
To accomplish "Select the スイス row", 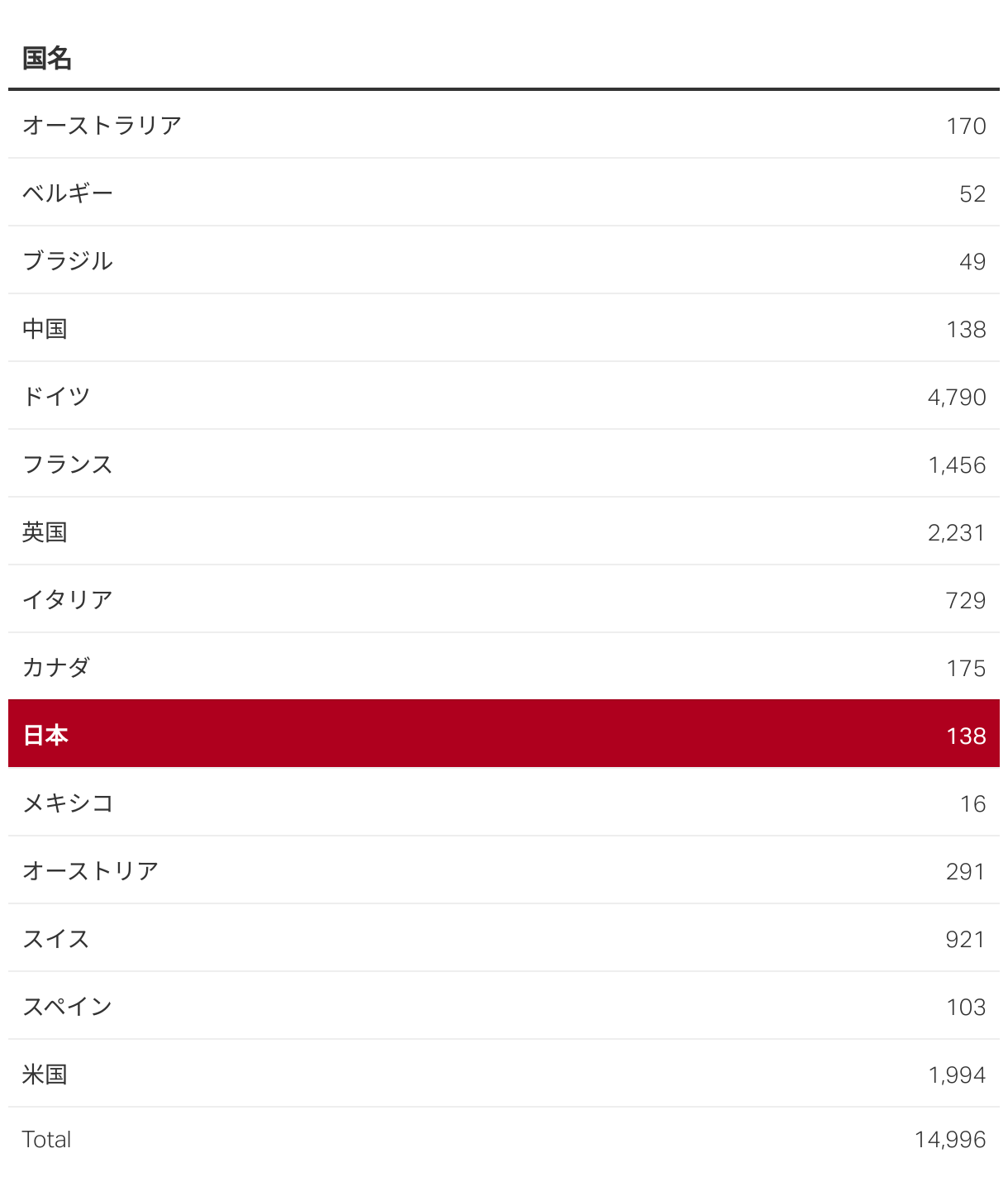I will [504, 938].
